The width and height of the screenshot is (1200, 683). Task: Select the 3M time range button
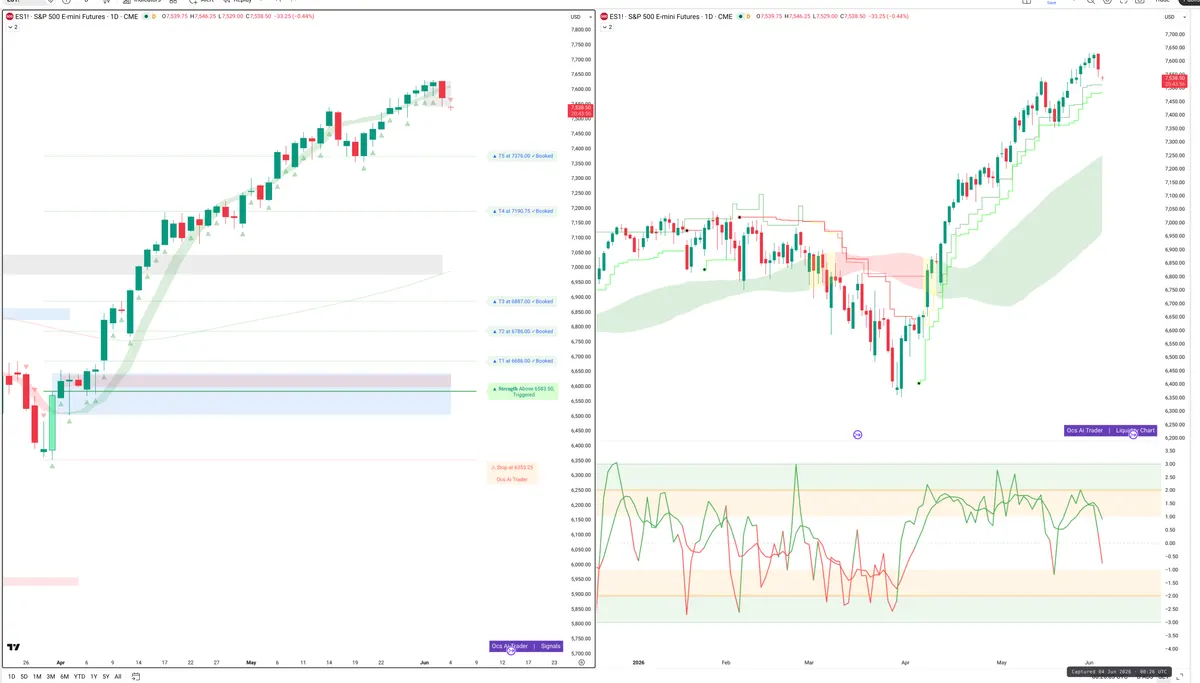[51, 677]
